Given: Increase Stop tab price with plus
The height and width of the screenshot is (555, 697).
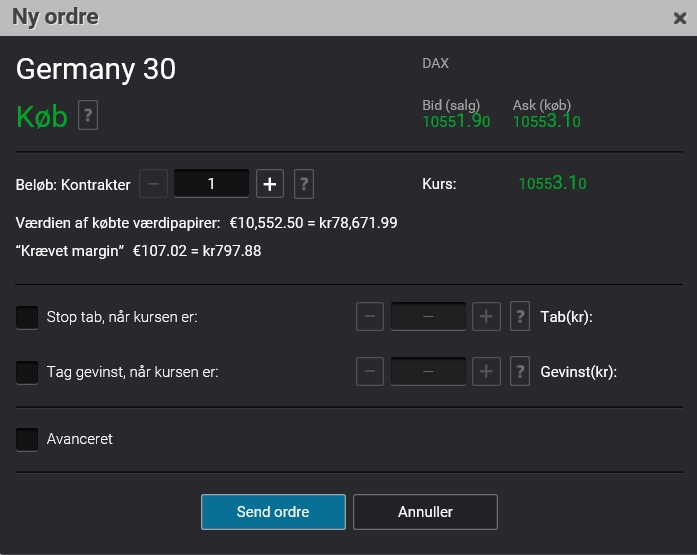Looking at the screenshot, I should (x=486, y=316).
